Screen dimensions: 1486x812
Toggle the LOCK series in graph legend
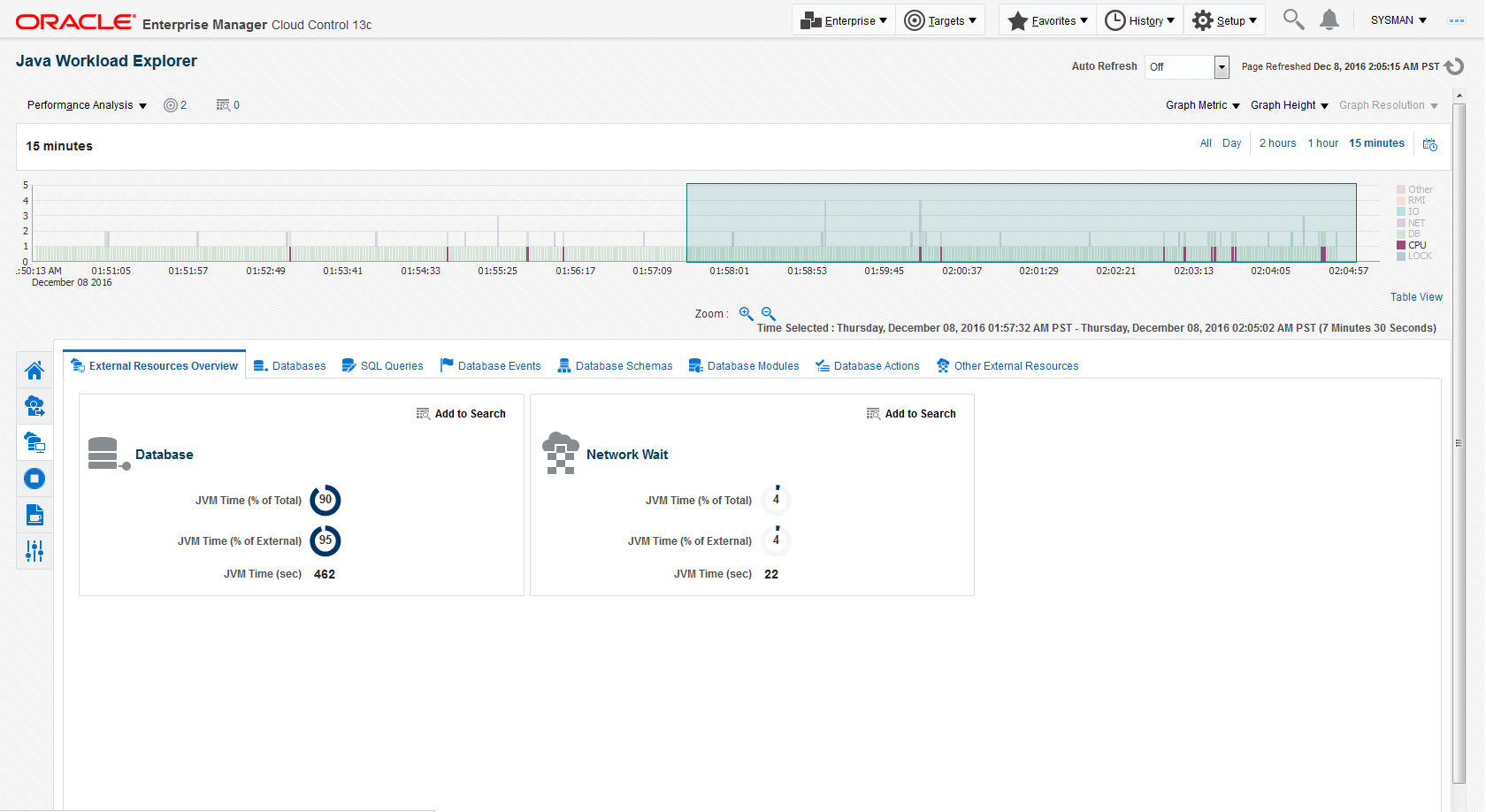1414,256
